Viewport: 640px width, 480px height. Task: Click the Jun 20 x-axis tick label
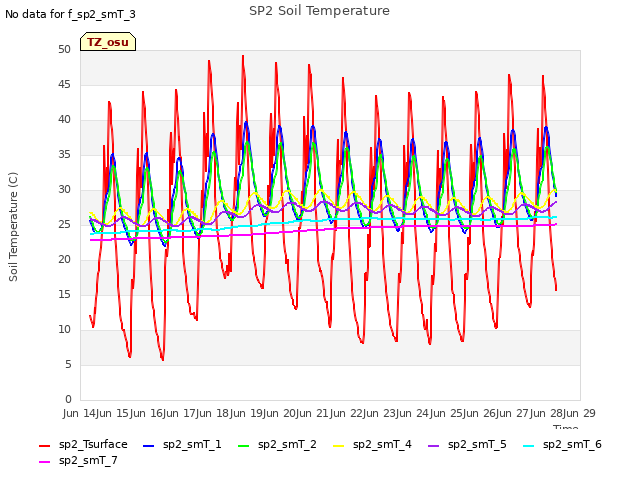280,413
